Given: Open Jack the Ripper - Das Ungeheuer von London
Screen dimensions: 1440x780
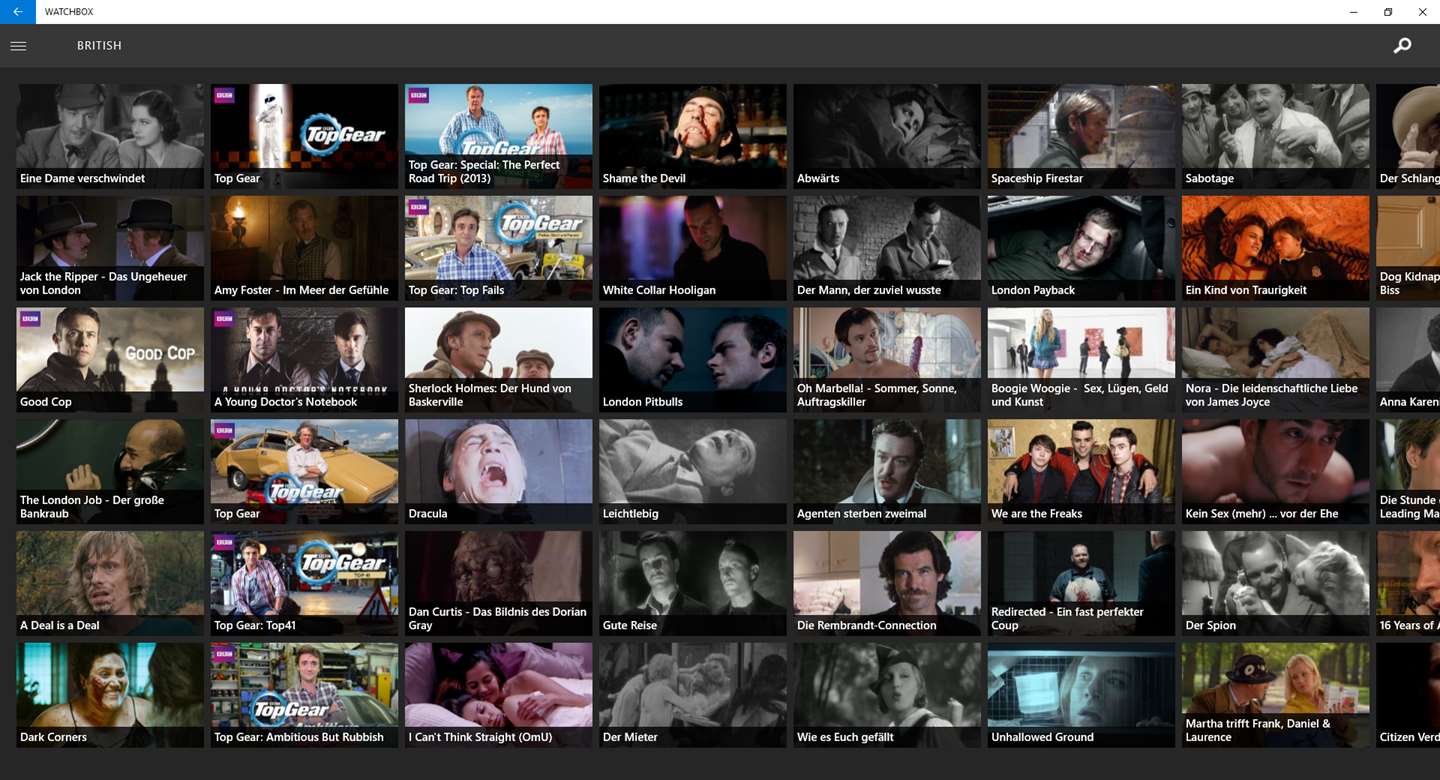Looking at the screenshot, I should pos(110,248).
